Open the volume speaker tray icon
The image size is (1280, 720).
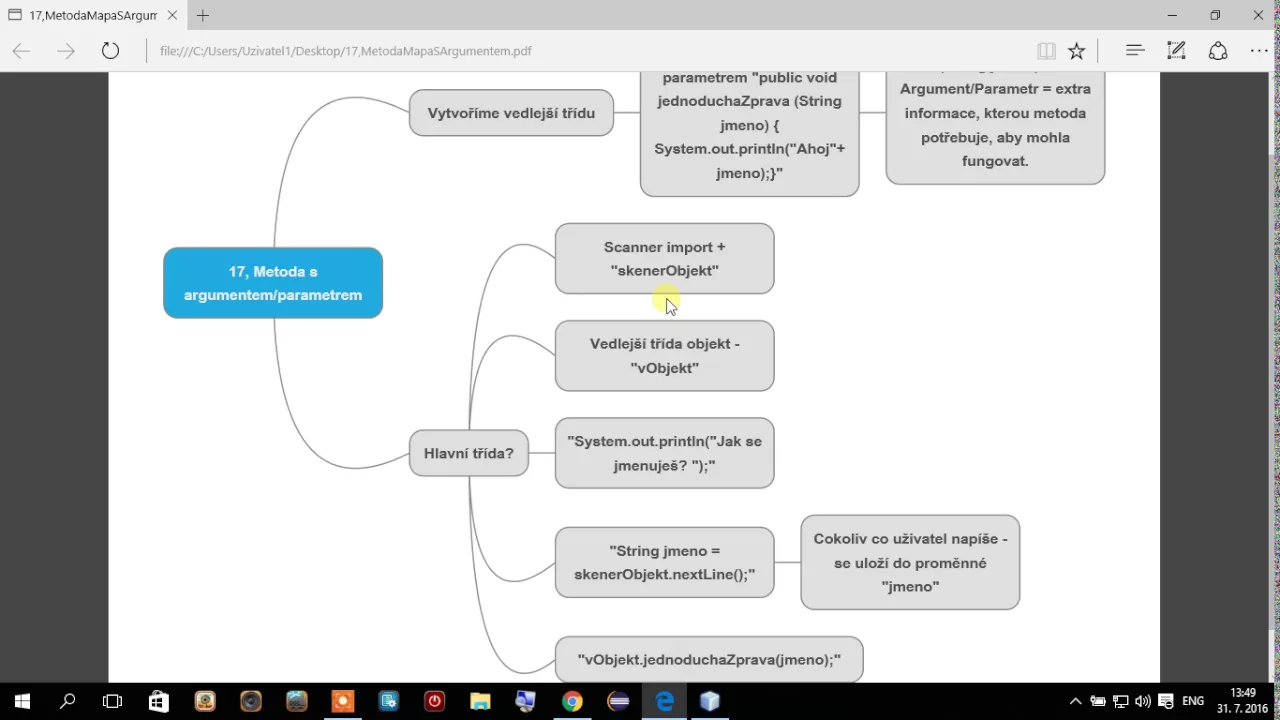(x=1143, y=701)
